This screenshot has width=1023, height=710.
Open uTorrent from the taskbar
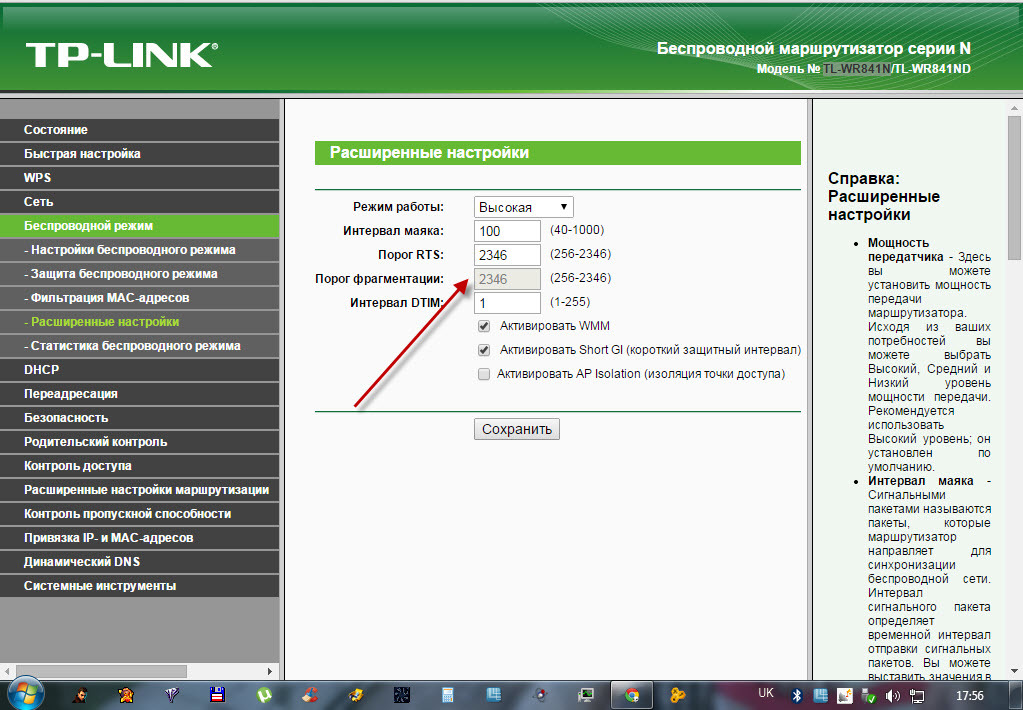(265, 694)
